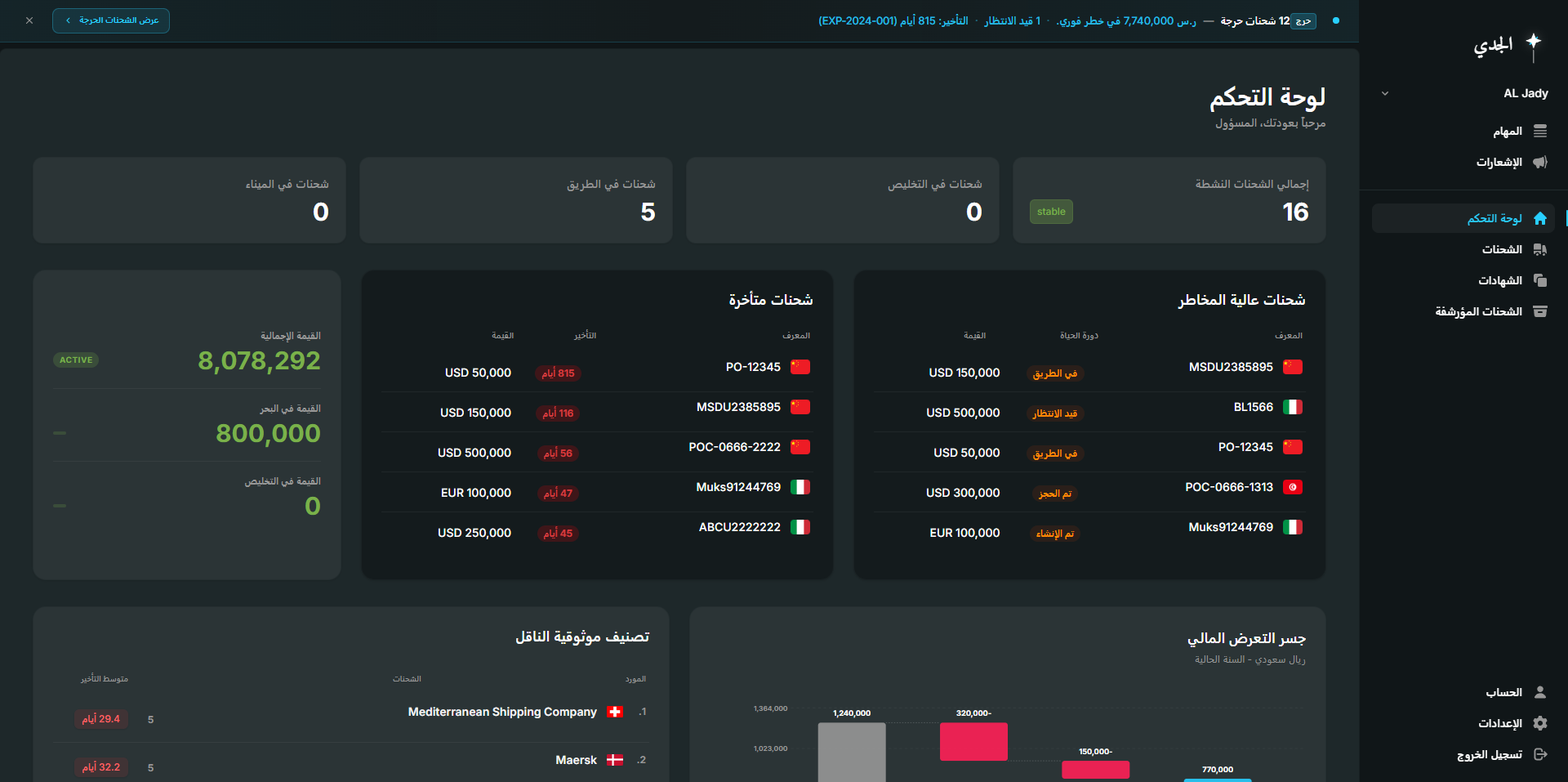Click 32.2 days average delay badge

coord(101,767)
